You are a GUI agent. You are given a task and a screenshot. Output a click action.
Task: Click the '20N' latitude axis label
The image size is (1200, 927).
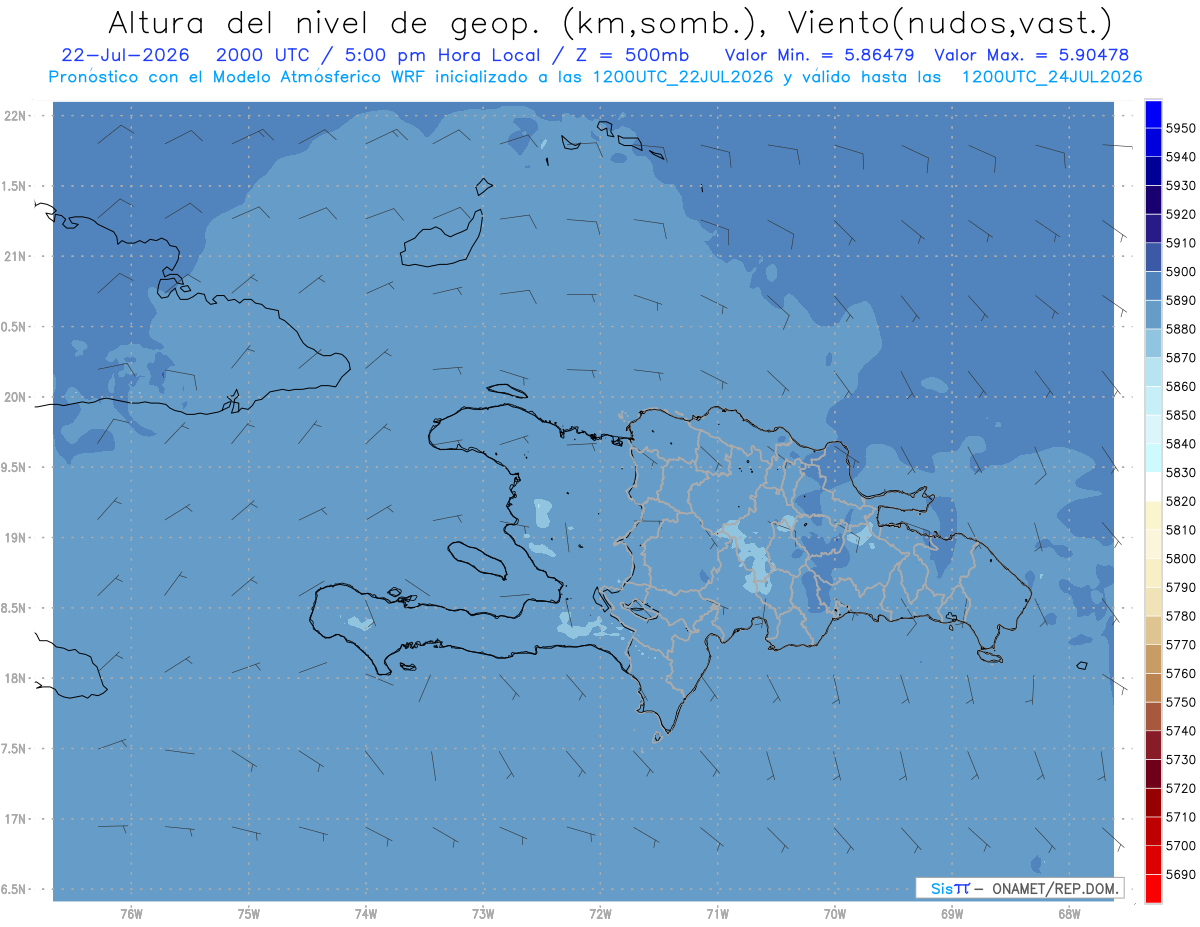point(15,397)
